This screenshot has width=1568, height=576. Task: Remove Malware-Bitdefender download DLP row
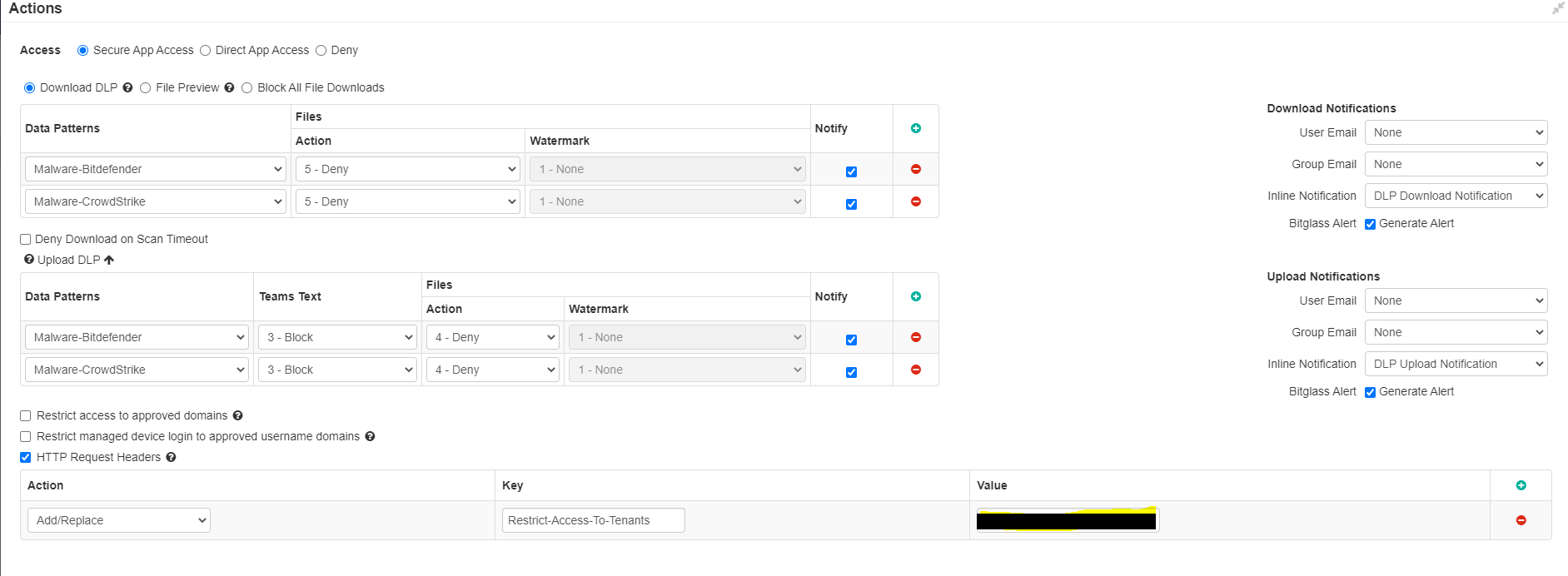click(915, 169)
